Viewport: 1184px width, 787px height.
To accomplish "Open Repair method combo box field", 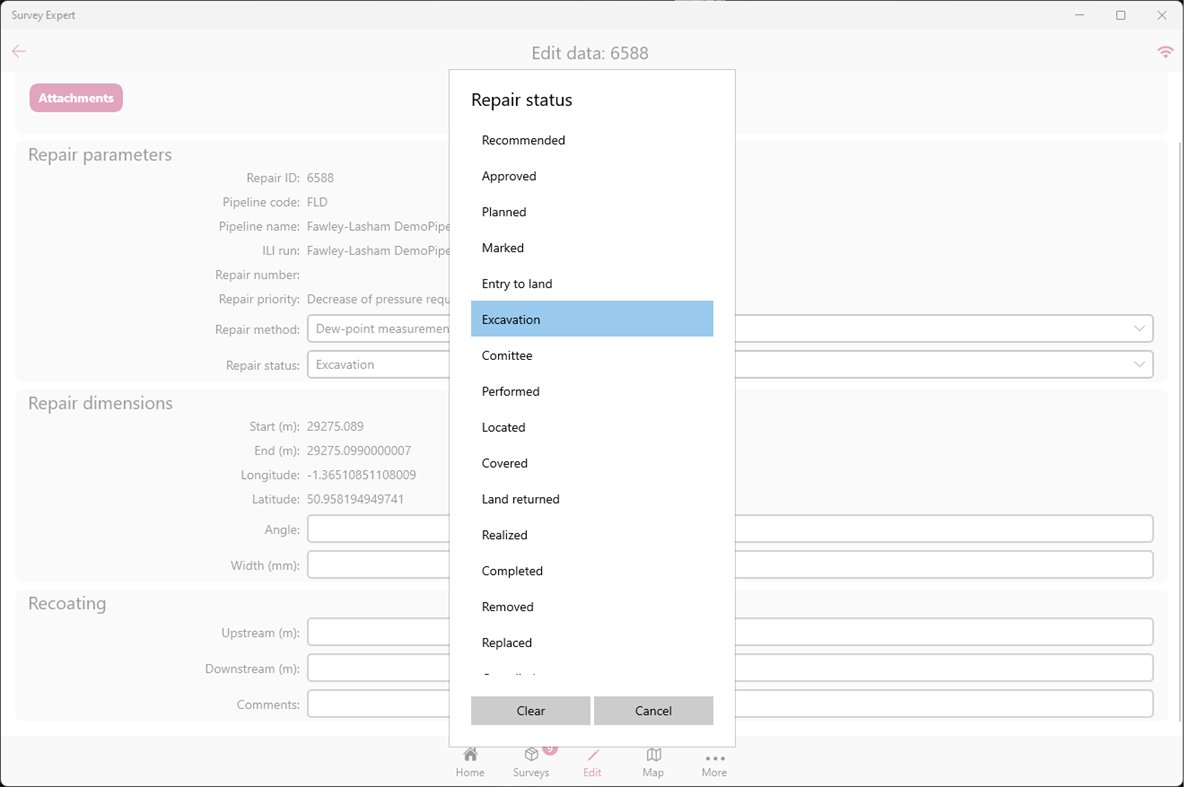I will click(730, 329).
